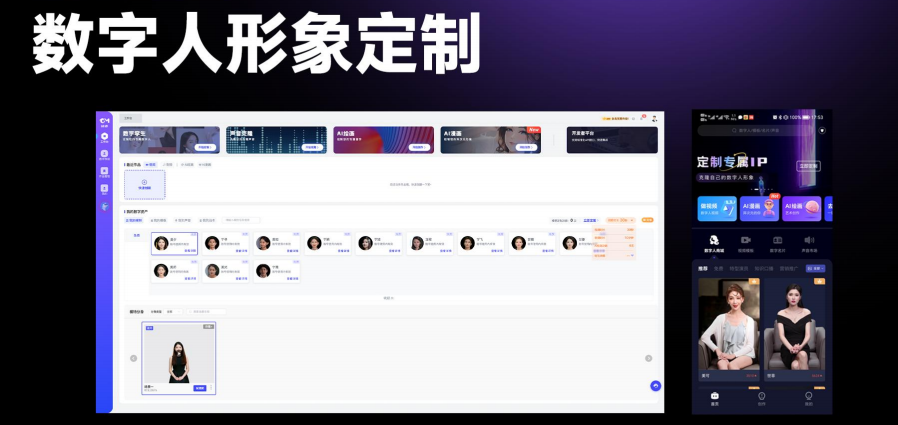Click the user avatar in top-right corner
The image size is (898, 425).
(x=654, y=118)
